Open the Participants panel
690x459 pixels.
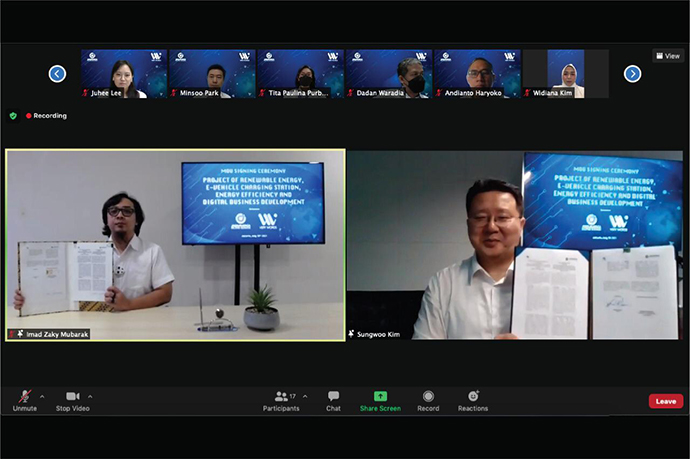point(281,399)
